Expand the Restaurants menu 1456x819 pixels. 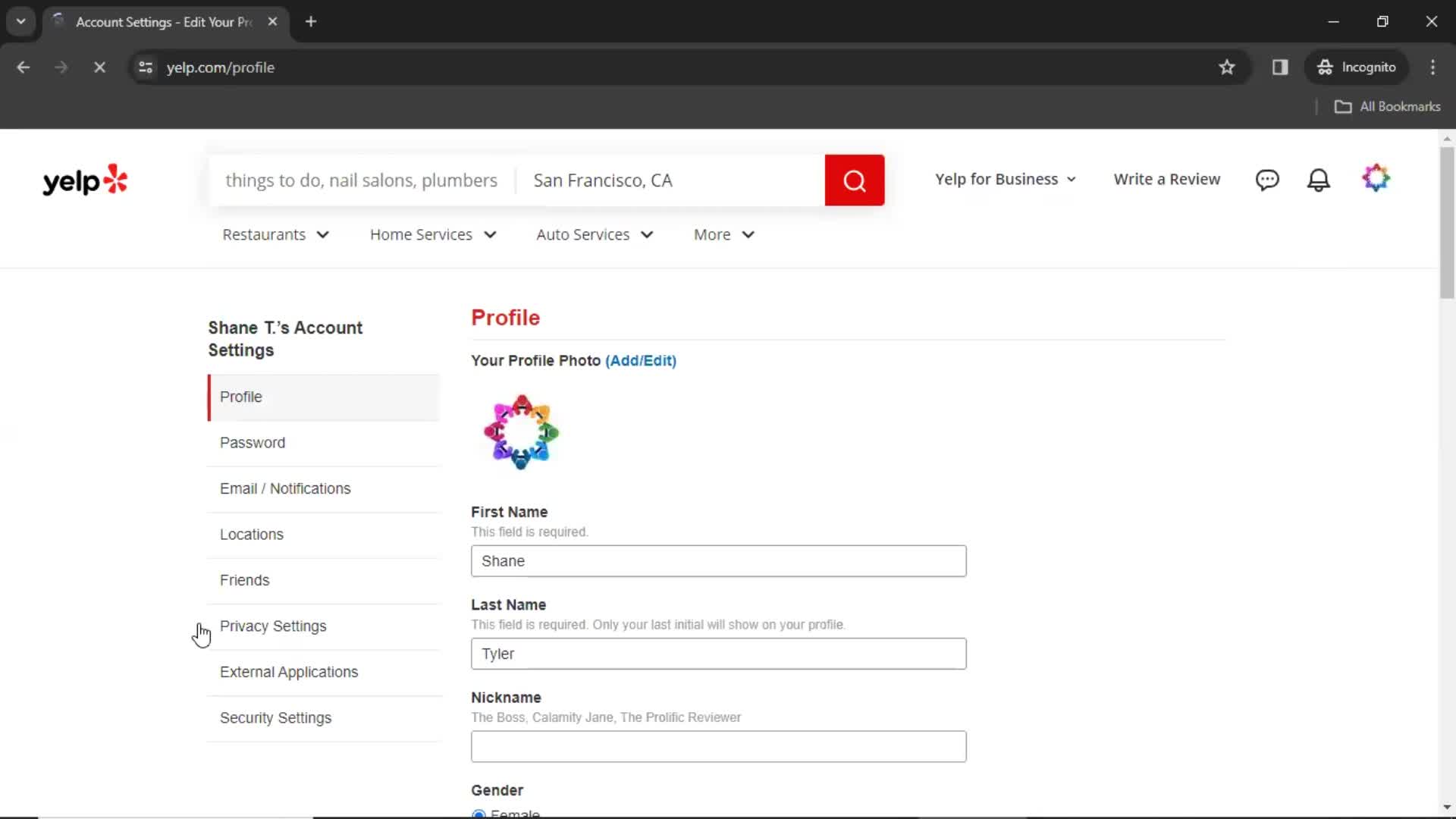pyautogui.click(x=275, y=235)
